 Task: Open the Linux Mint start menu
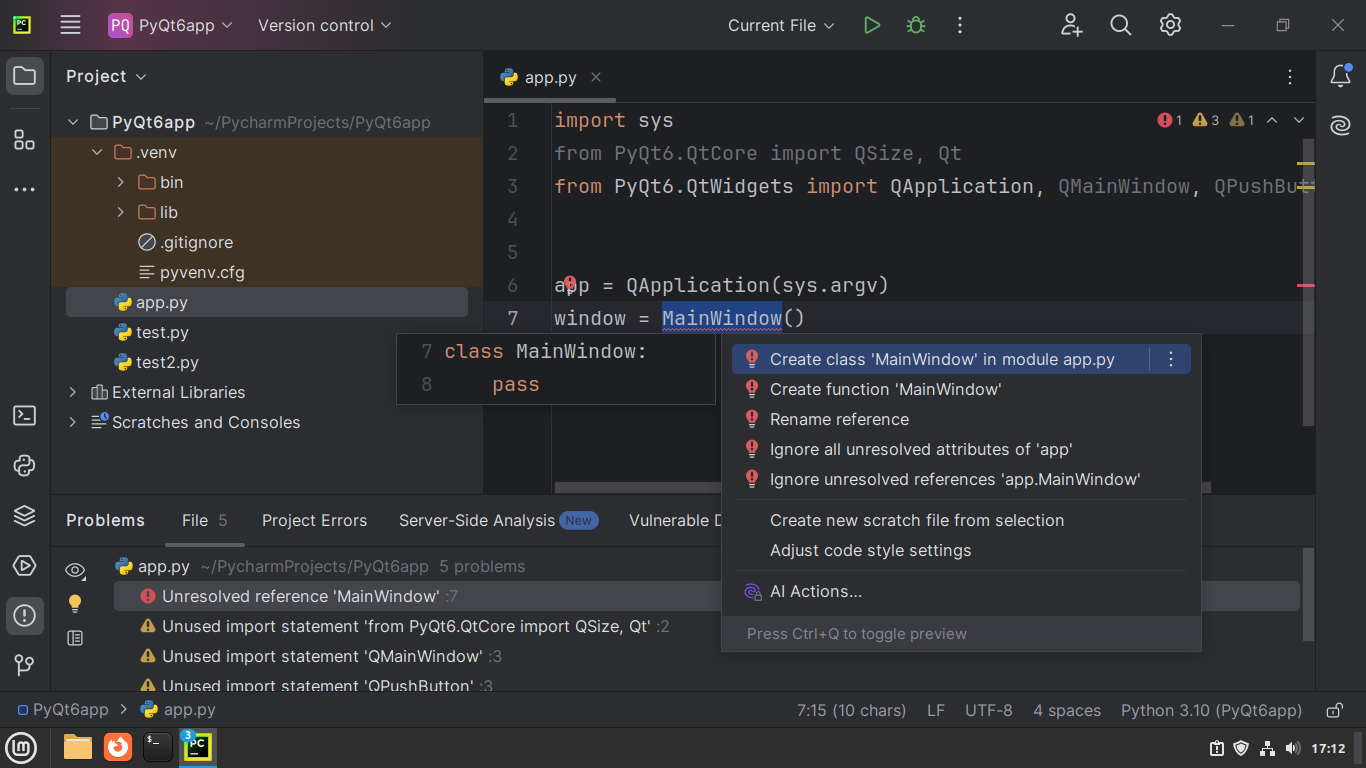tap(22, 747)
